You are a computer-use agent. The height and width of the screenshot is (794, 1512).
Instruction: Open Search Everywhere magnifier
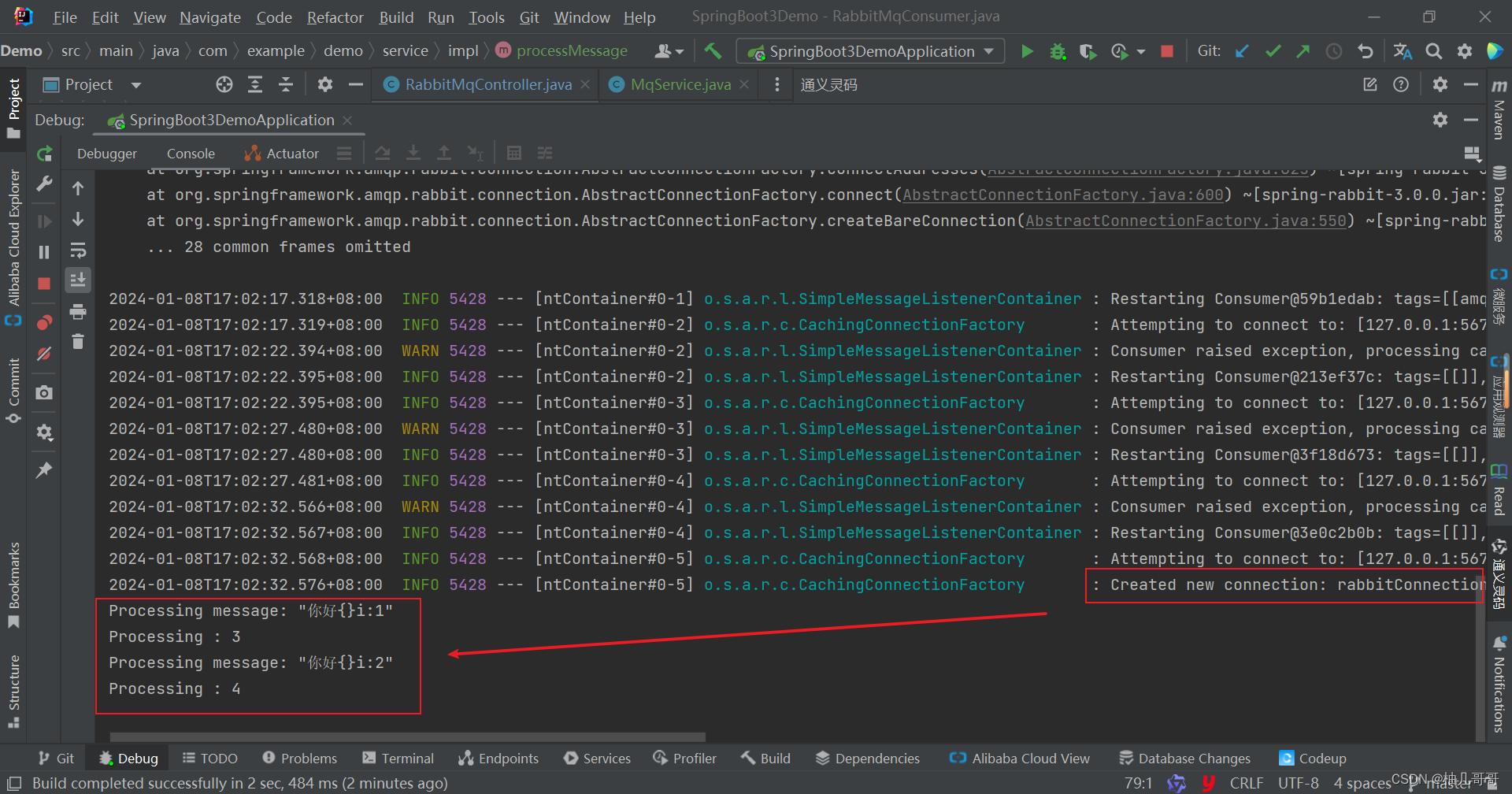[x=1434, y=51]
